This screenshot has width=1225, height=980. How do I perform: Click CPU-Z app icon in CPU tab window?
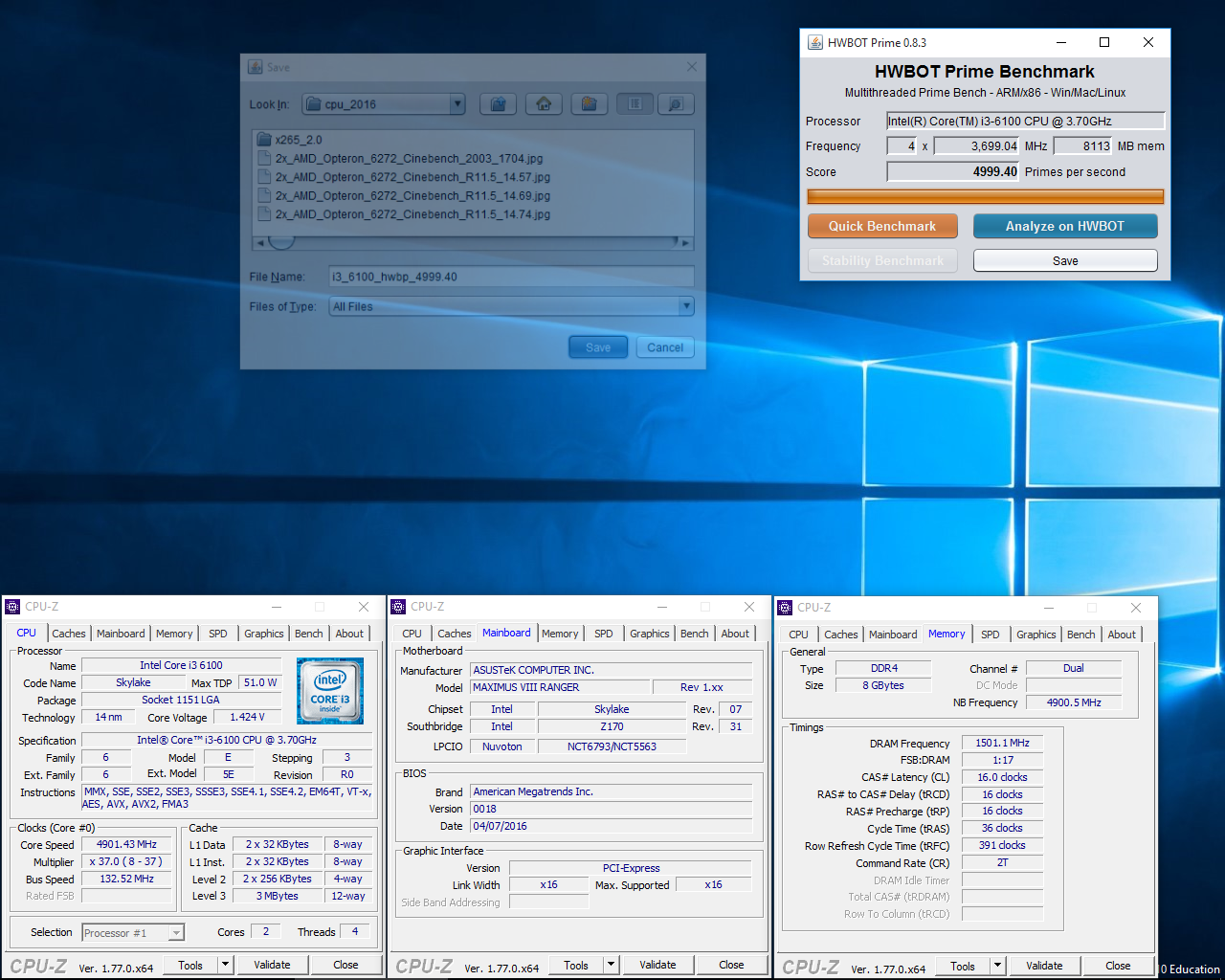(x=12, y=607)
